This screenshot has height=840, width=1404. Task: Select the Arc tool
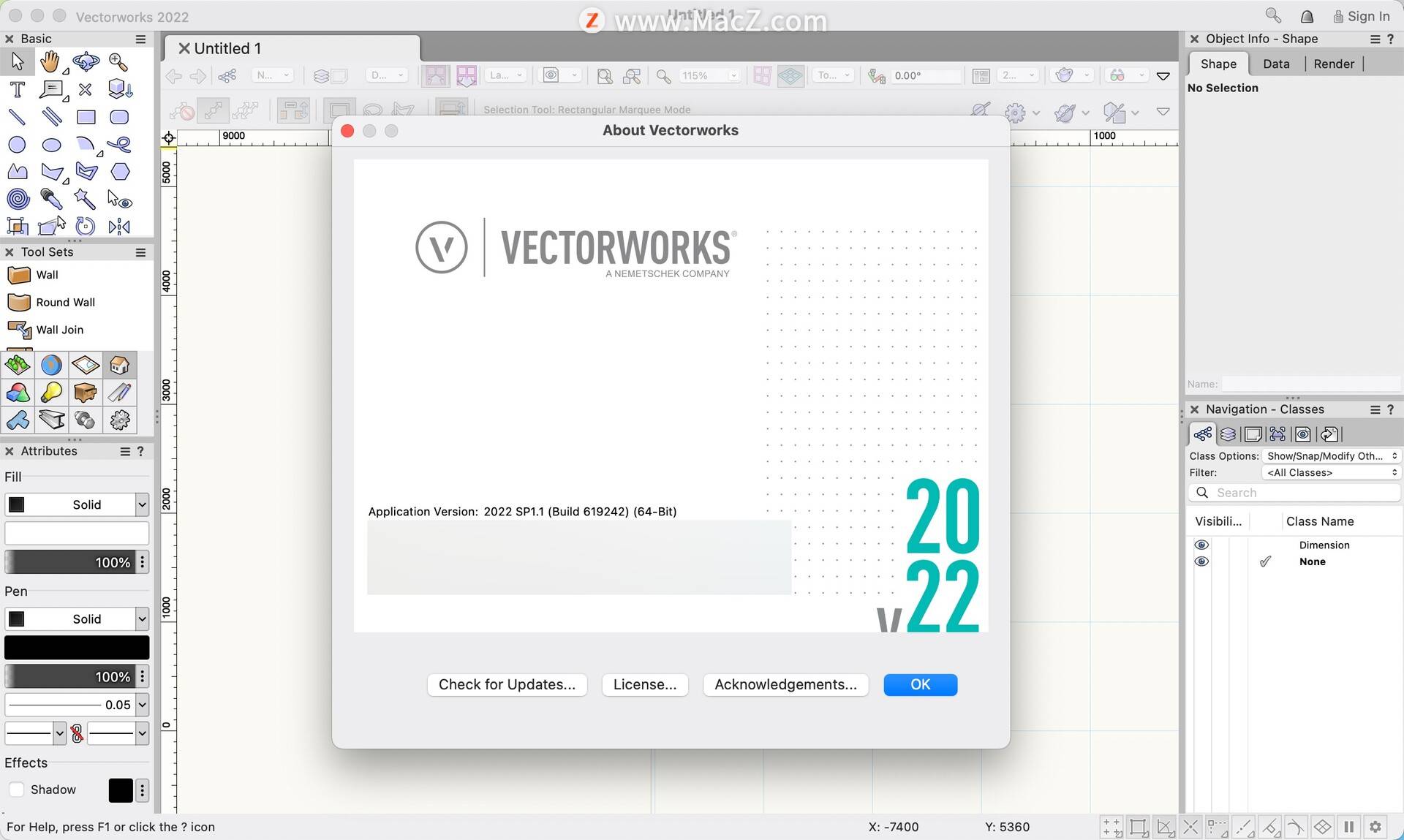click(x=85, y=144)
